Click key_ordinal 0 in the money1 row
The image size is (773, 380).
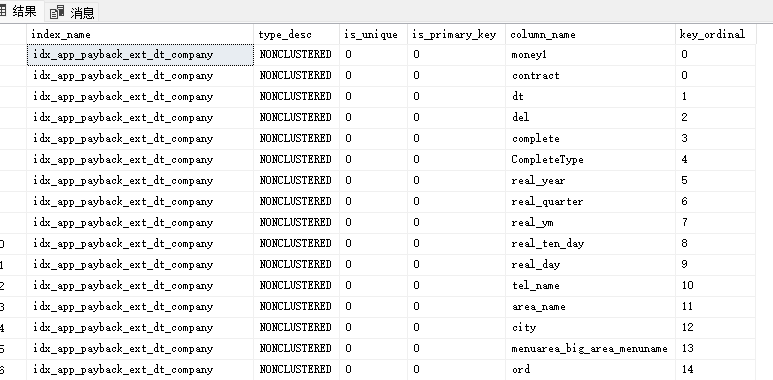tap(715, 55)
